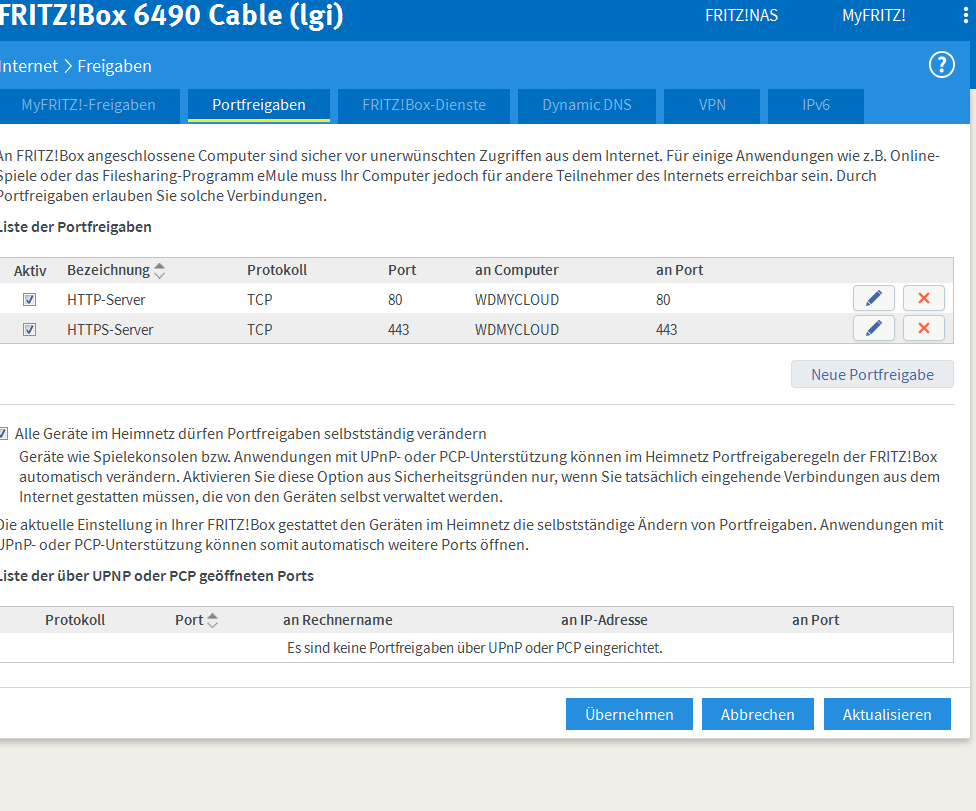The height and width of the screenshot is (811, 976).
Task: Delete the HTTP-Server port forwarding rule
Action: [x=924, y=298]
